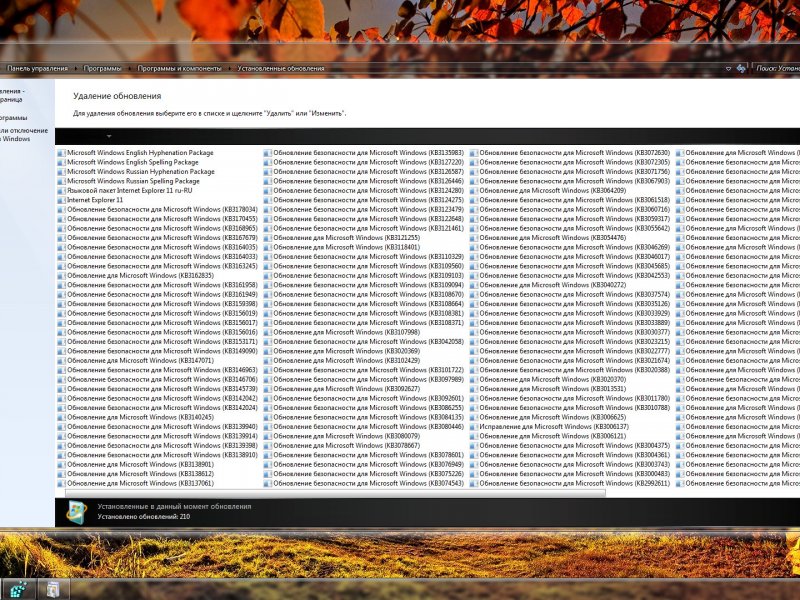Open the column header sort dropdown arrow
800x600 pixels.
109,136
